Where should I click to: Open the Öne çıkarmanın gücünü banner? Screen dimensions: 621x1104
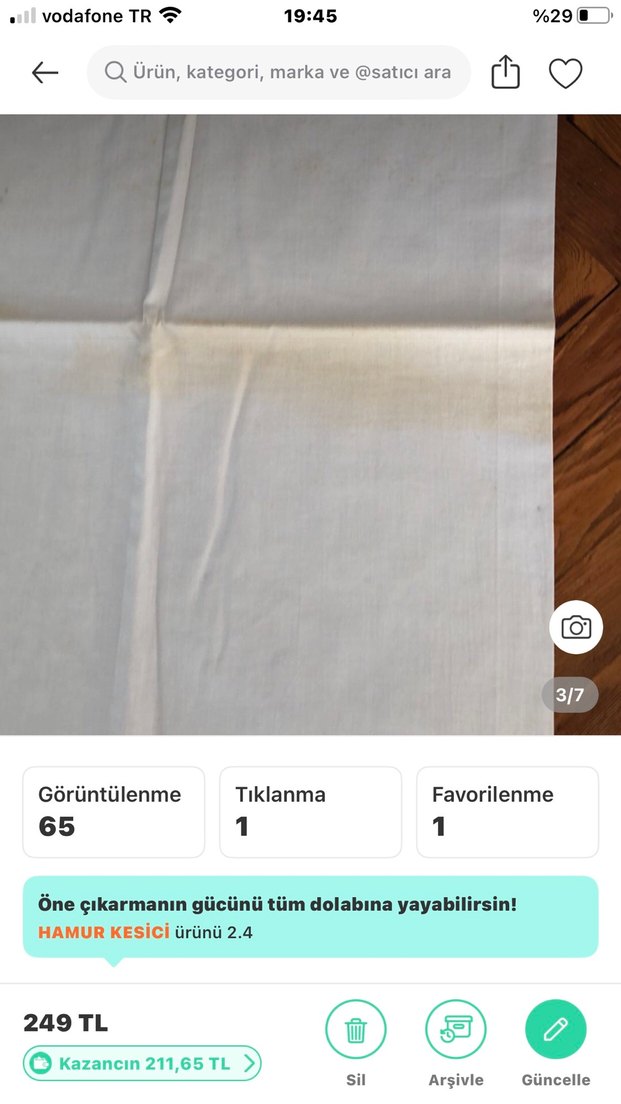(x=310, y=917)
